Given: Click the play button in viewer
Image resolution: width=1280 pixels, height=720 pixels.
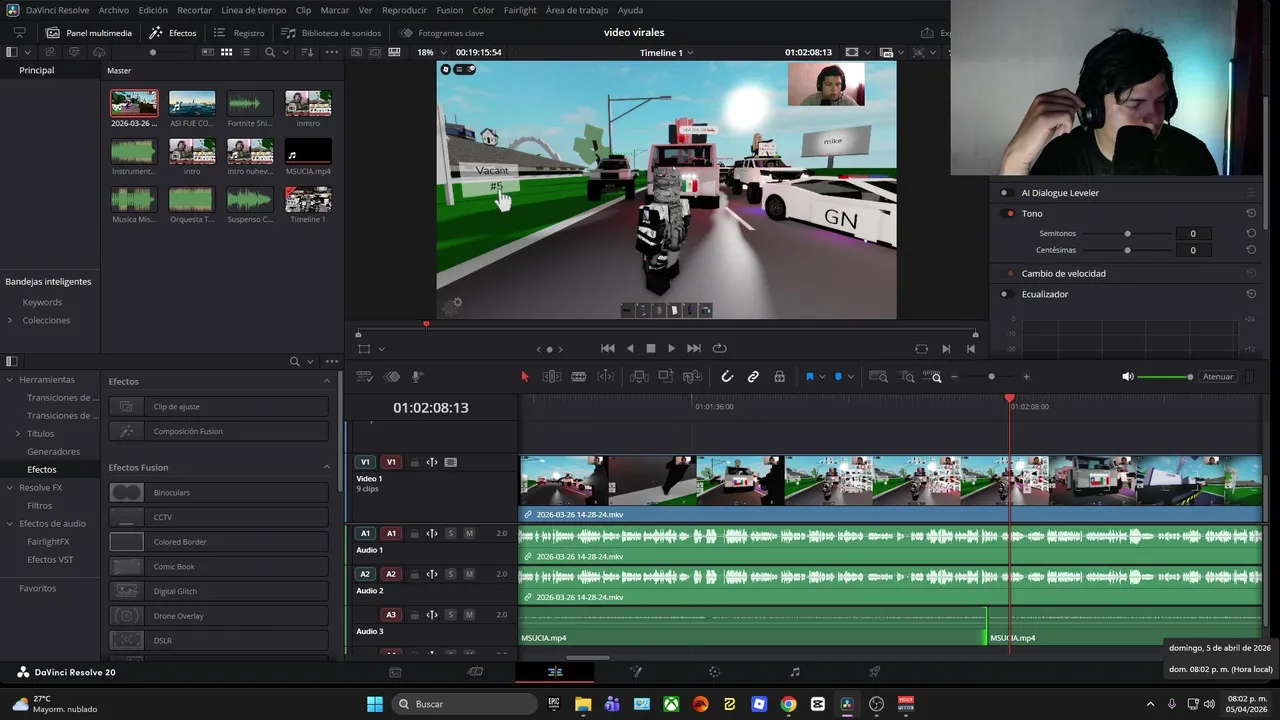Looking at the screenshot, I should tap(671, 348).
